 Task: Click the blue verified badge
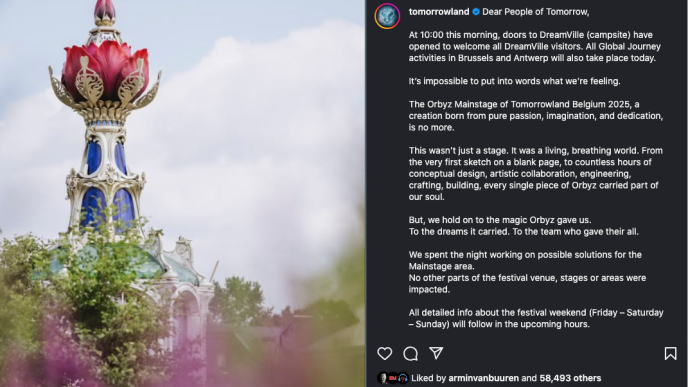point(476,12)
